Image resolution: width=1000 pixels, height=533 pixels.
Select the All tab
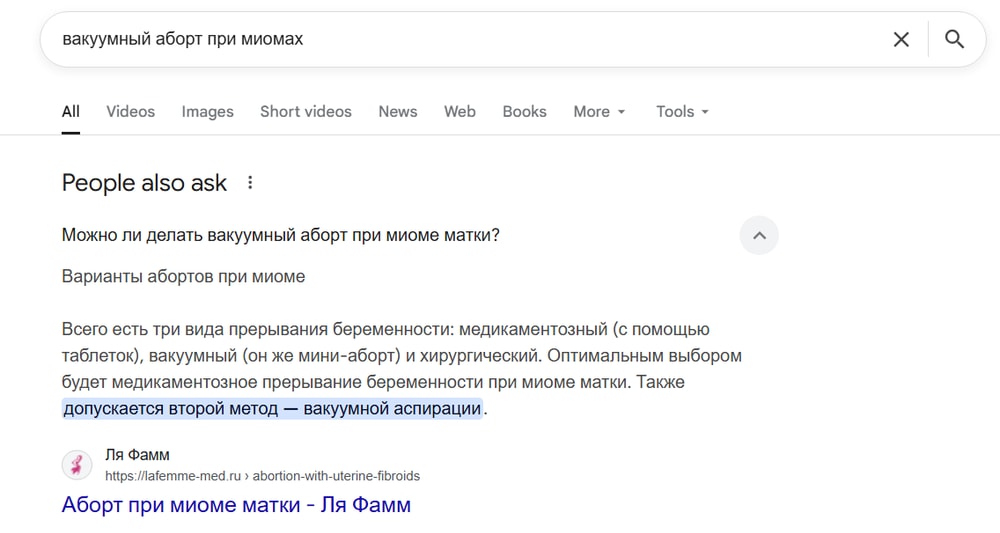[x=71, y=112]
